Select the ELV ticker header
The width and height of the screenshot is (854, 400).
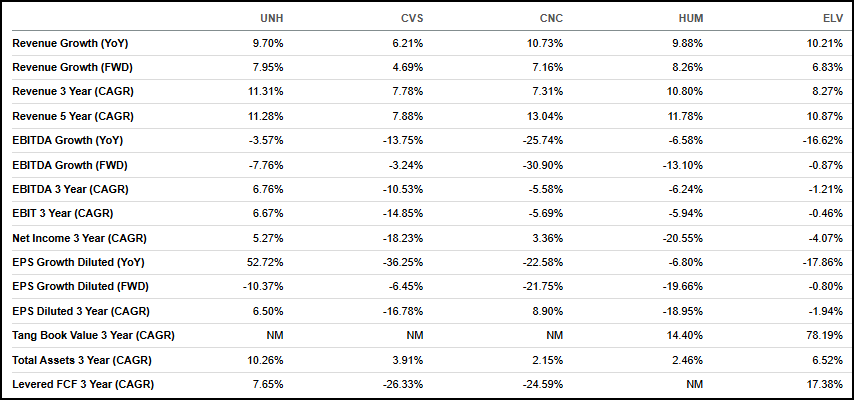[x=832, y=19]
